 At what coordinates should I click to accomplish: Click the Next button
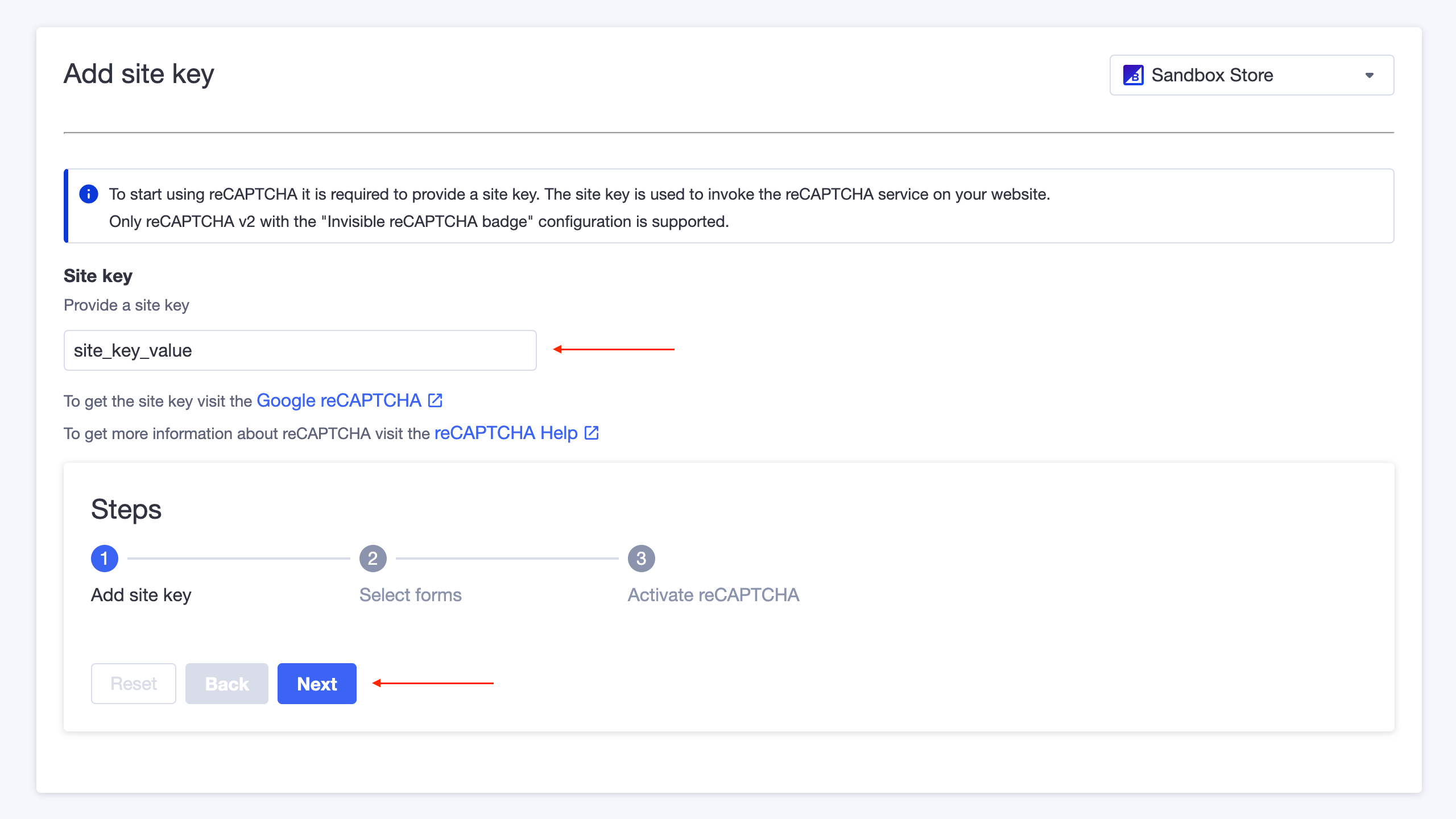(x=316, y=683)
